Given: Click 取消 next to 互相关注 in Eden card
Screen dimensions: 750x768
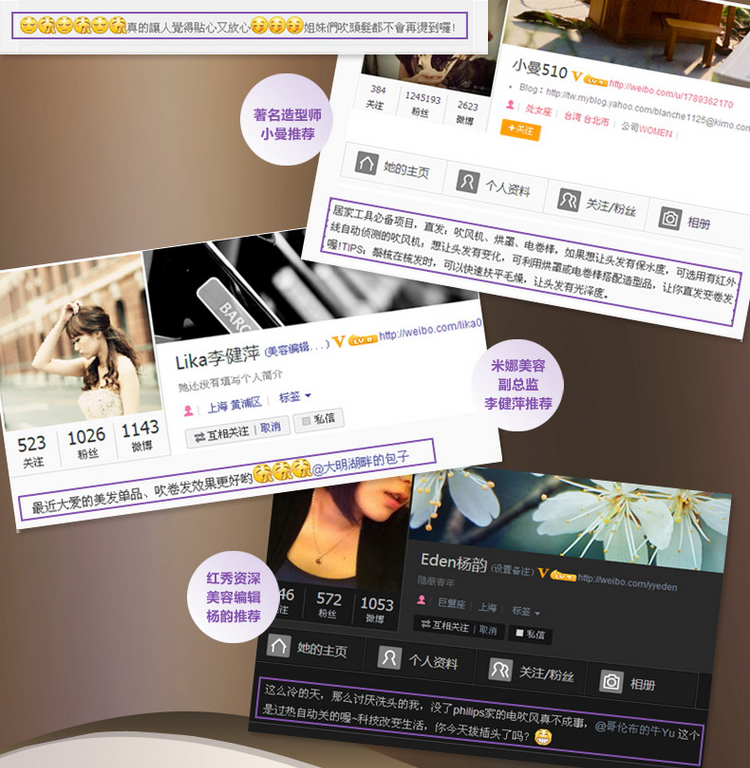Looking at the screenshot, I should [x=488, y=630].
